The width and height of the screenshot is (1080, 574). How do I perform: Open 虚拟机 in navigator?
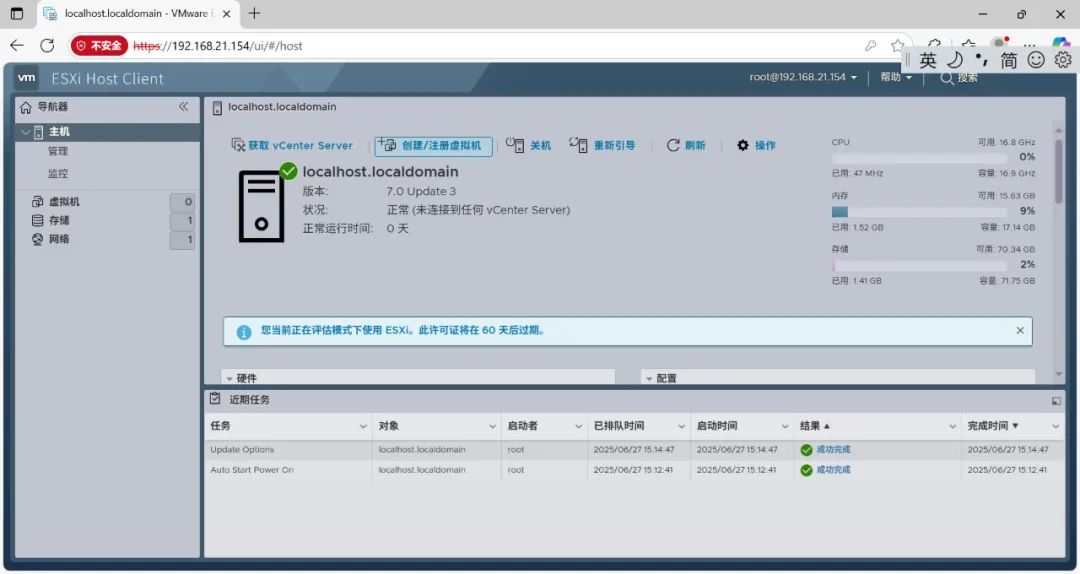tap(64, 201)
